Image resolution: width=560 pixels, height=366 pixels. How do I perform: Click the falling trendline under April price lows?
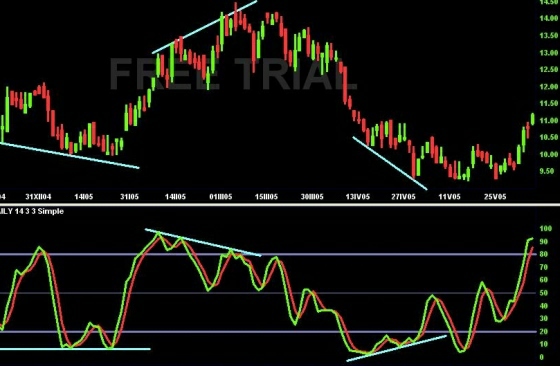click(390, 163)
